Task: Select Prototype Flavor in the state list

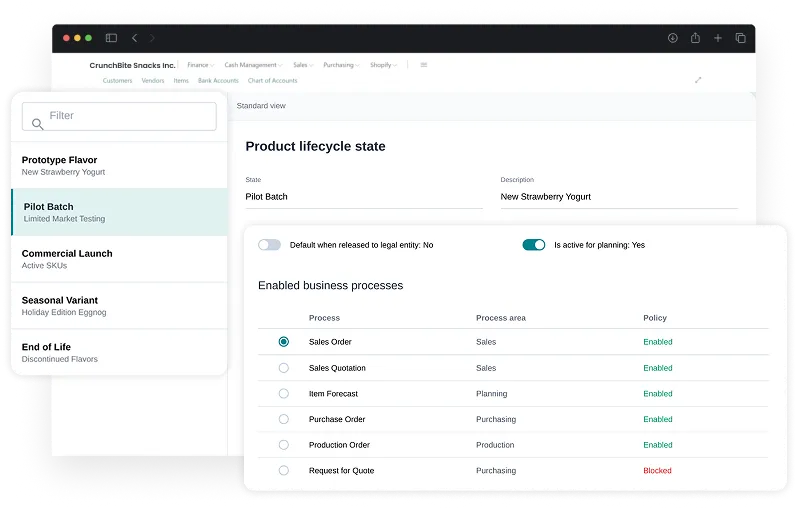Action: tap(119, 165)
